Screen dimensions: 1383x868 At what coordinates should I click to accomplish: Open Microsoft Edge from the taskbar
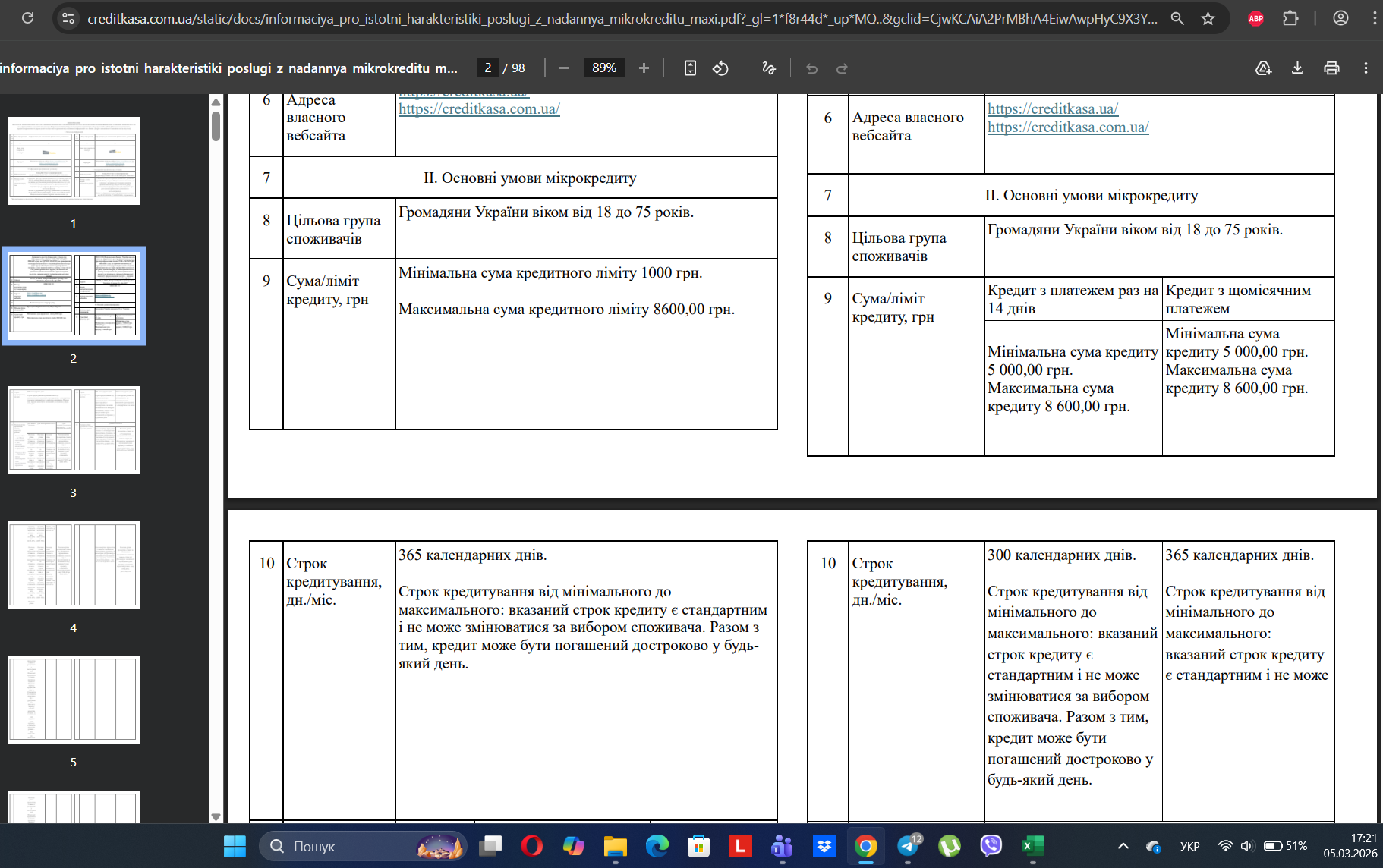coord(657,846)
